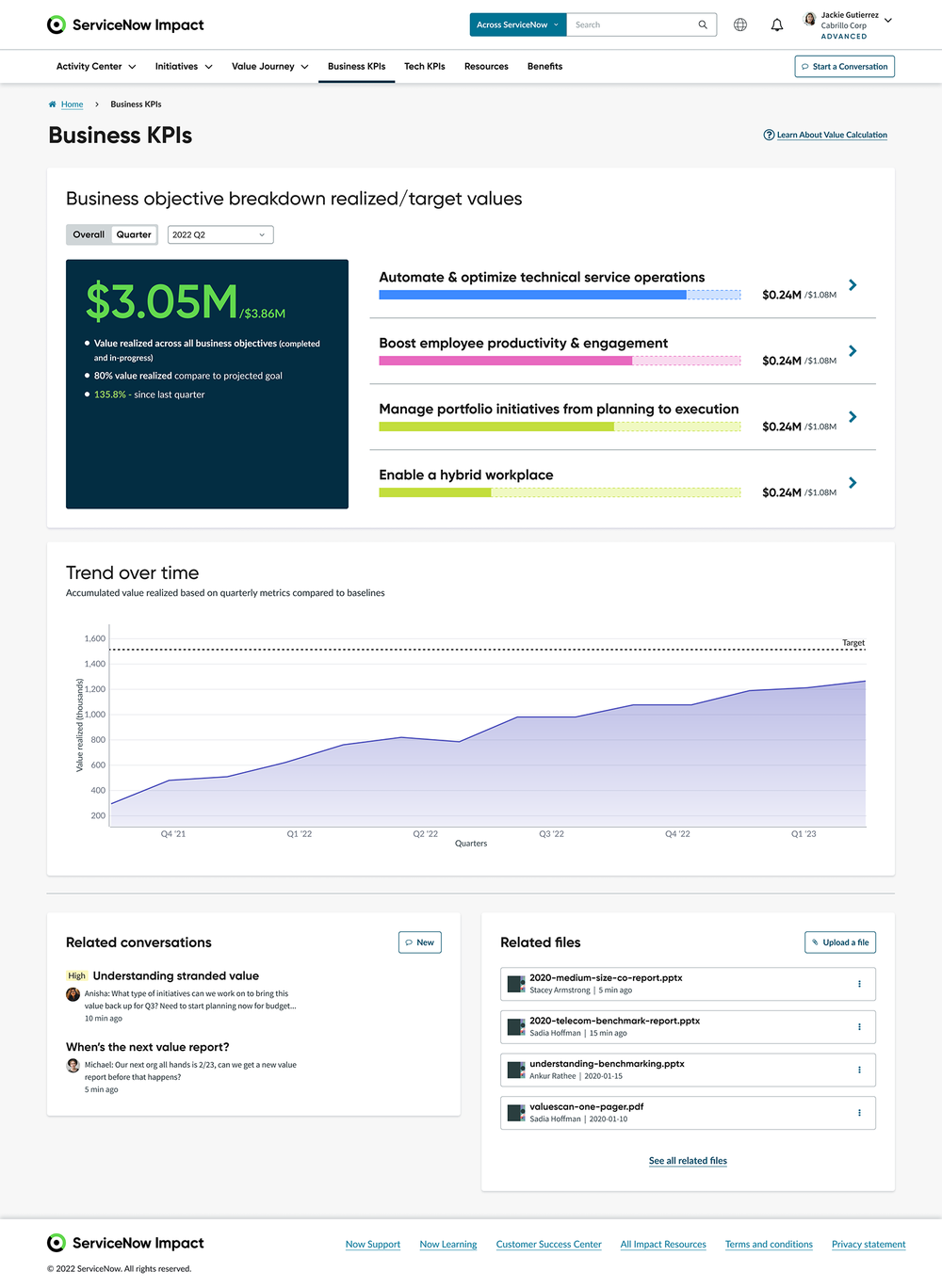Open the Understanding stranded value conversation

click(x=175, y=975)
